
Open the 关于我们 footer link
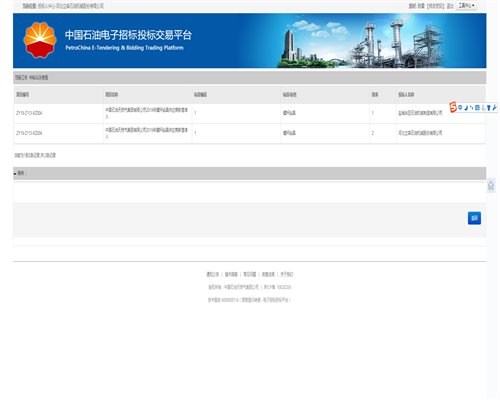click(287, 274)
